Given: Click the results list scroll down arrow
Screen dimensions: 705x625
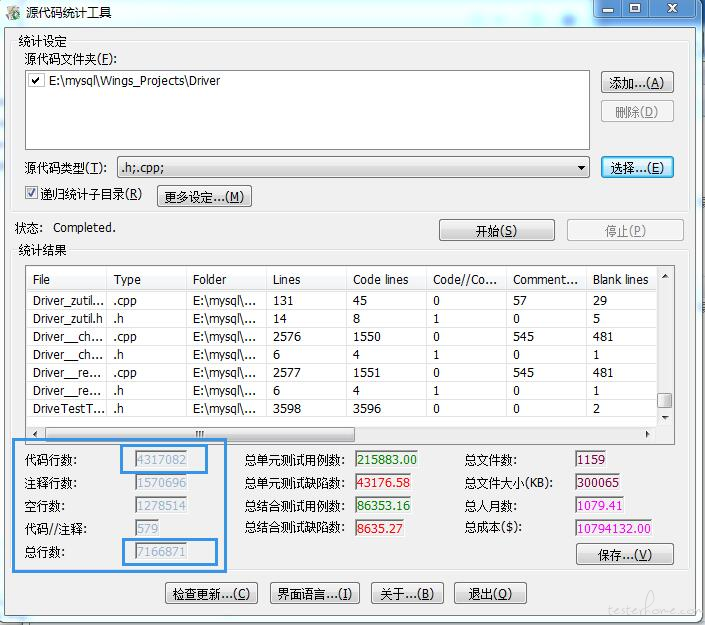Looking at the screenshot, I should [x=665, y=418].
